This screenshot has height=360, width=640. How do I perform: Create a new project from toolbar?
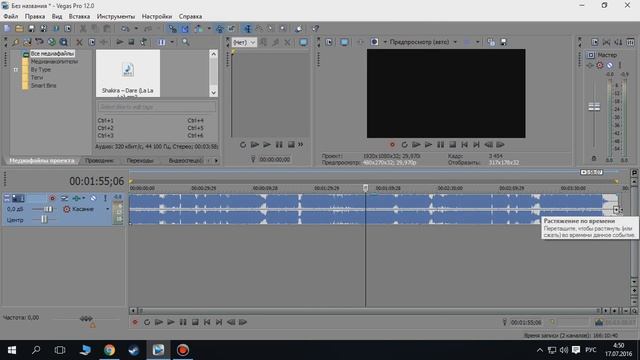[x=7, y=29]
